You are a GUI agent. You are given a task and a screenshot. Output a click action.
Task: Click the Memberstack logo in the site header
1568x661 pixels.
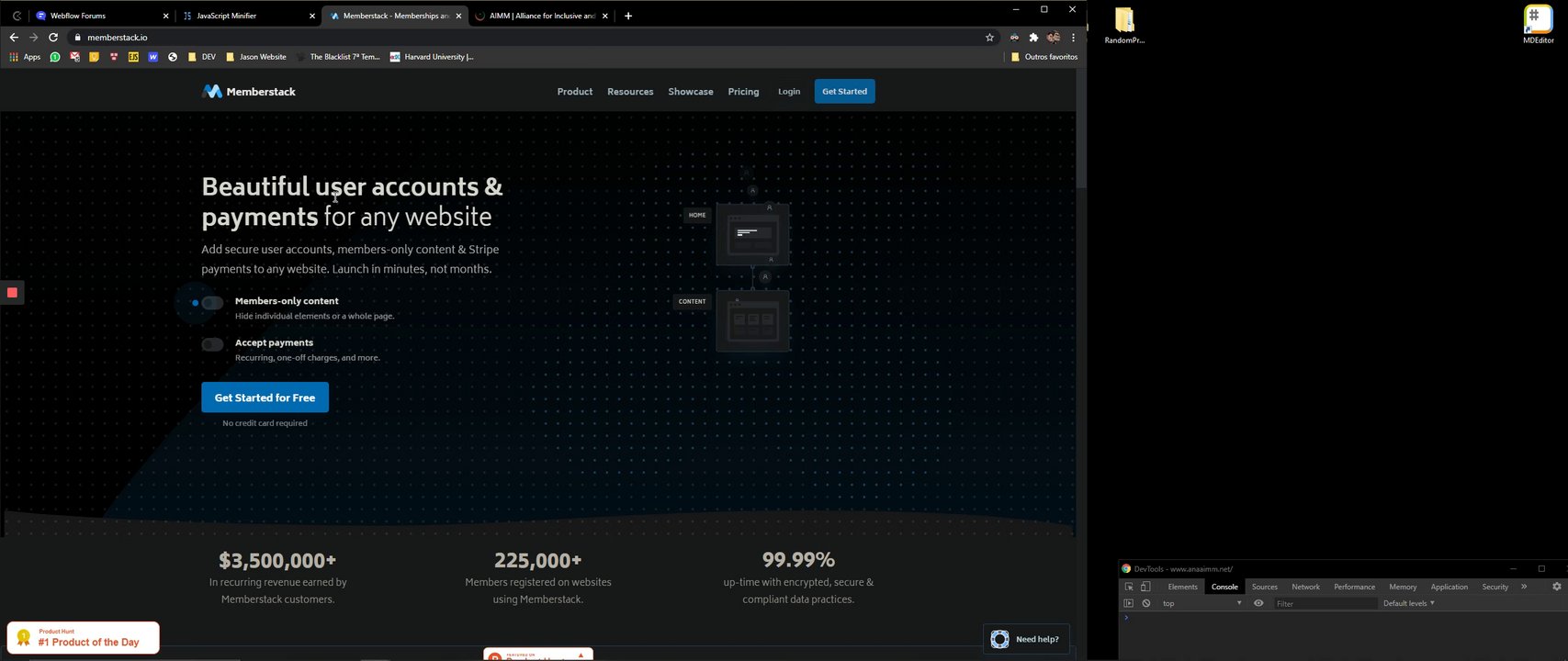[x=249, y=91]
